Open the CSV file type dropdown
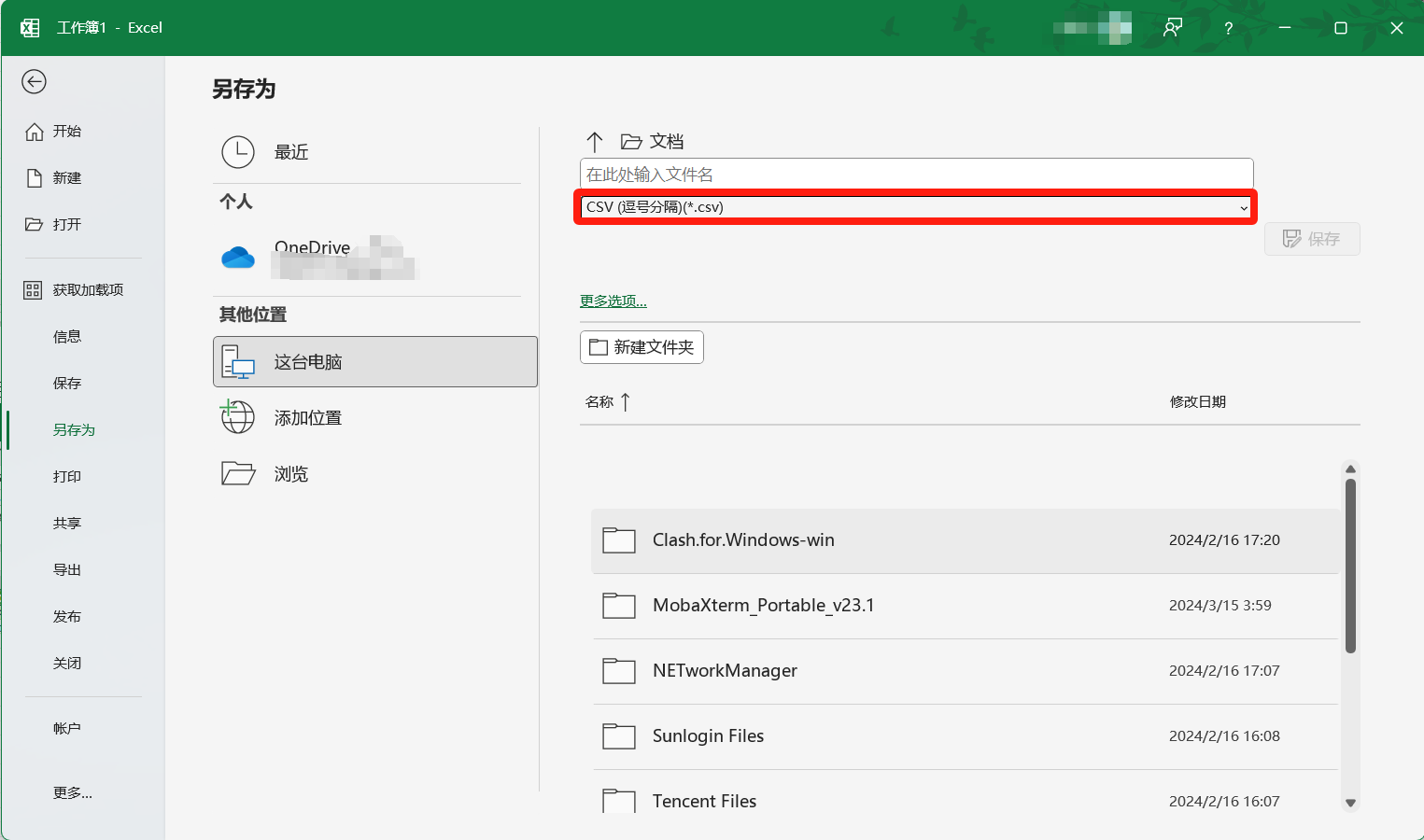1424x840 pixels. (x=915, y=207)
